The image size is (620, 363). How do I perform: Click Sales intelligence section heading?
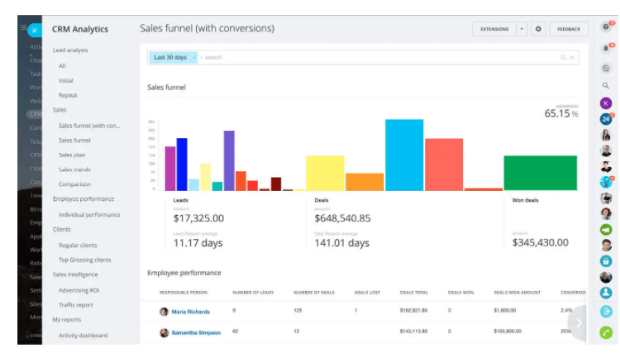pos(75,274)
